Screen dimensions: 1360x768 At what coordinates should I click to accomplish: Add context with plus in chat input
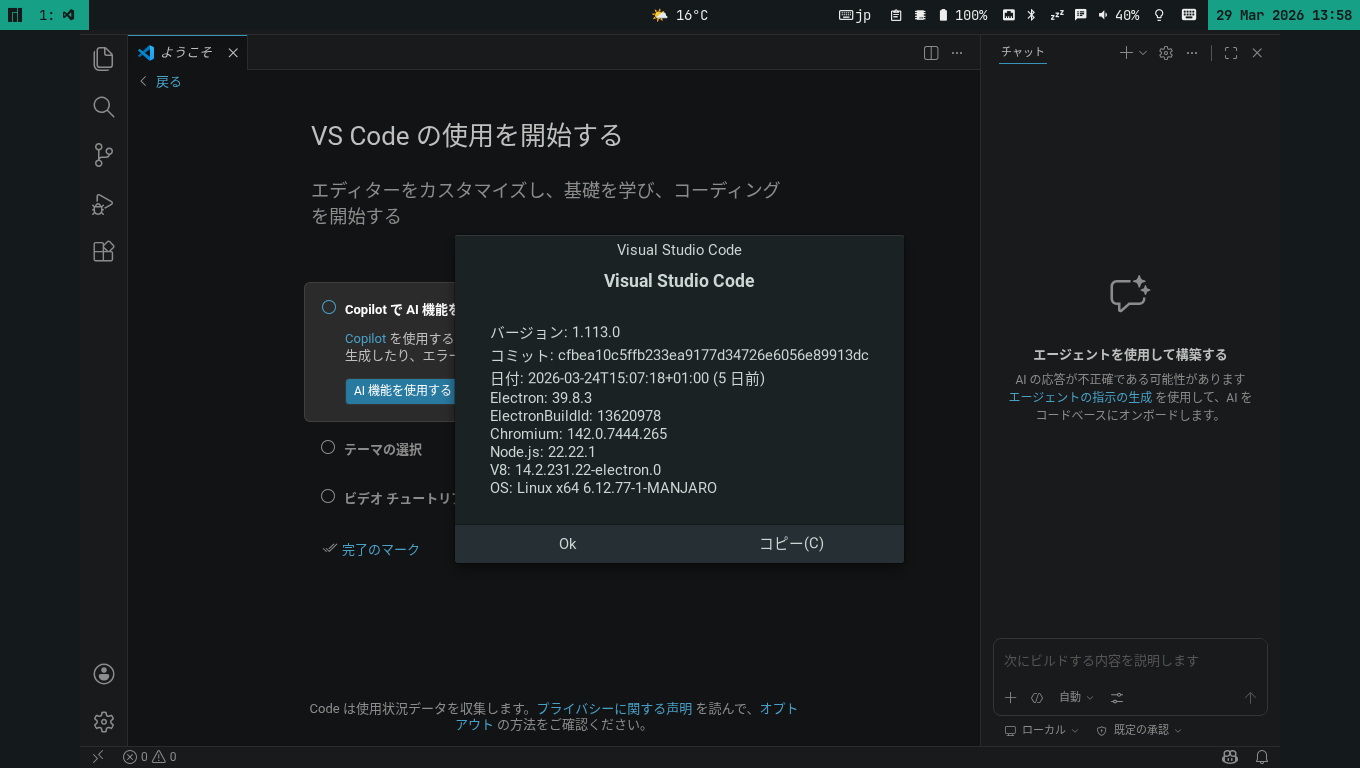click(1010, 698)
